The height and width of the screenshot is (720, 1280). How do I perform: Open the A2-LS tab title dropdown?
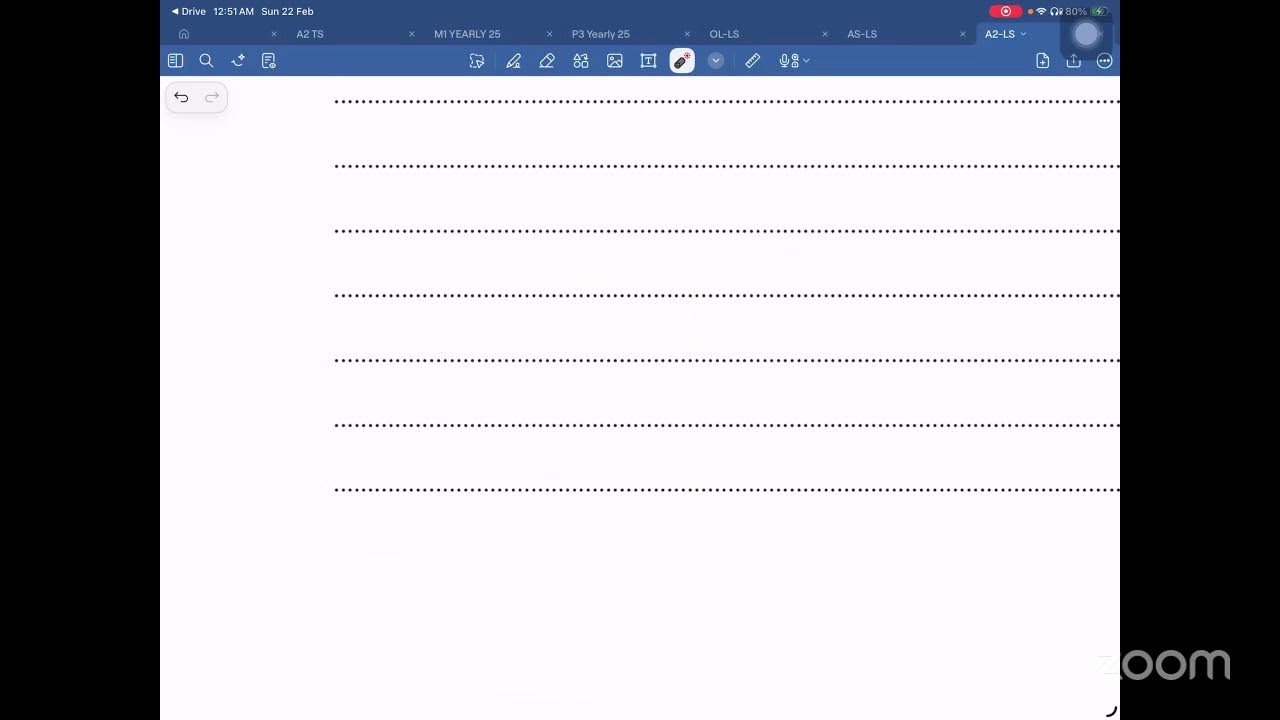pos(1006,34)
